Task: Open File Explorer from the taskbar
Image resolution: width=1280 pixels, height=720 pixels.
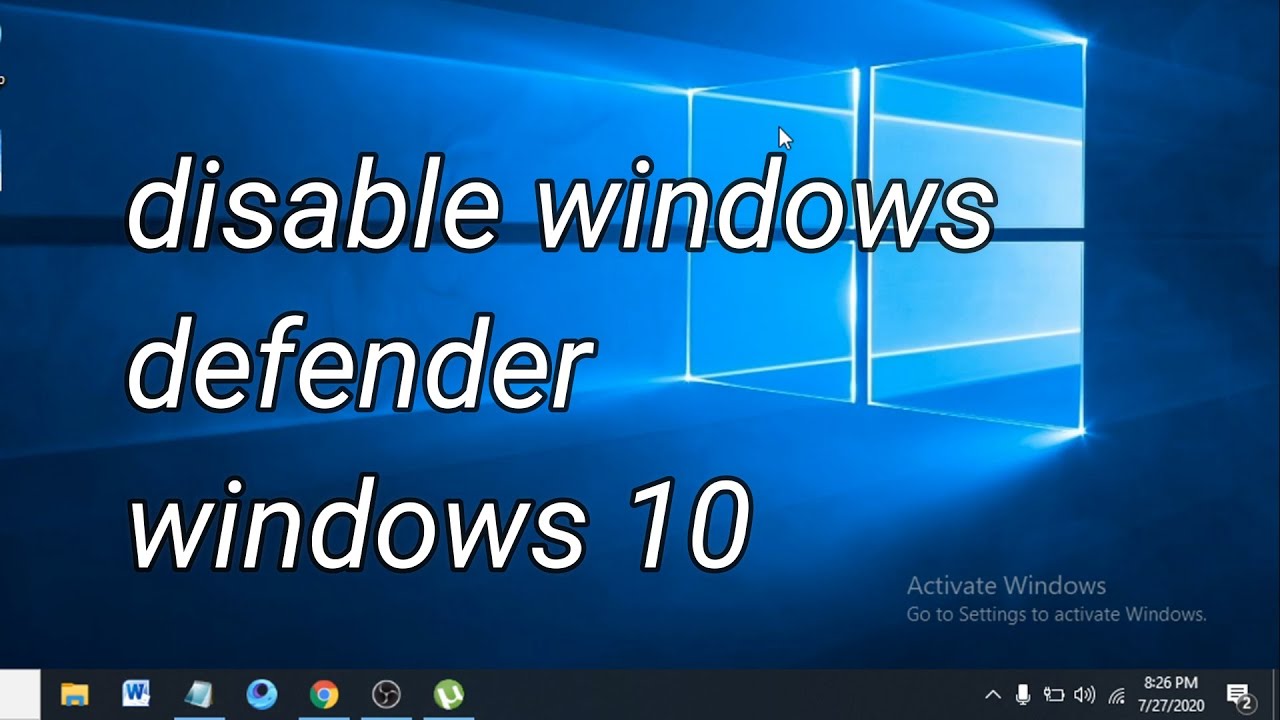Action: click(75, 694)
